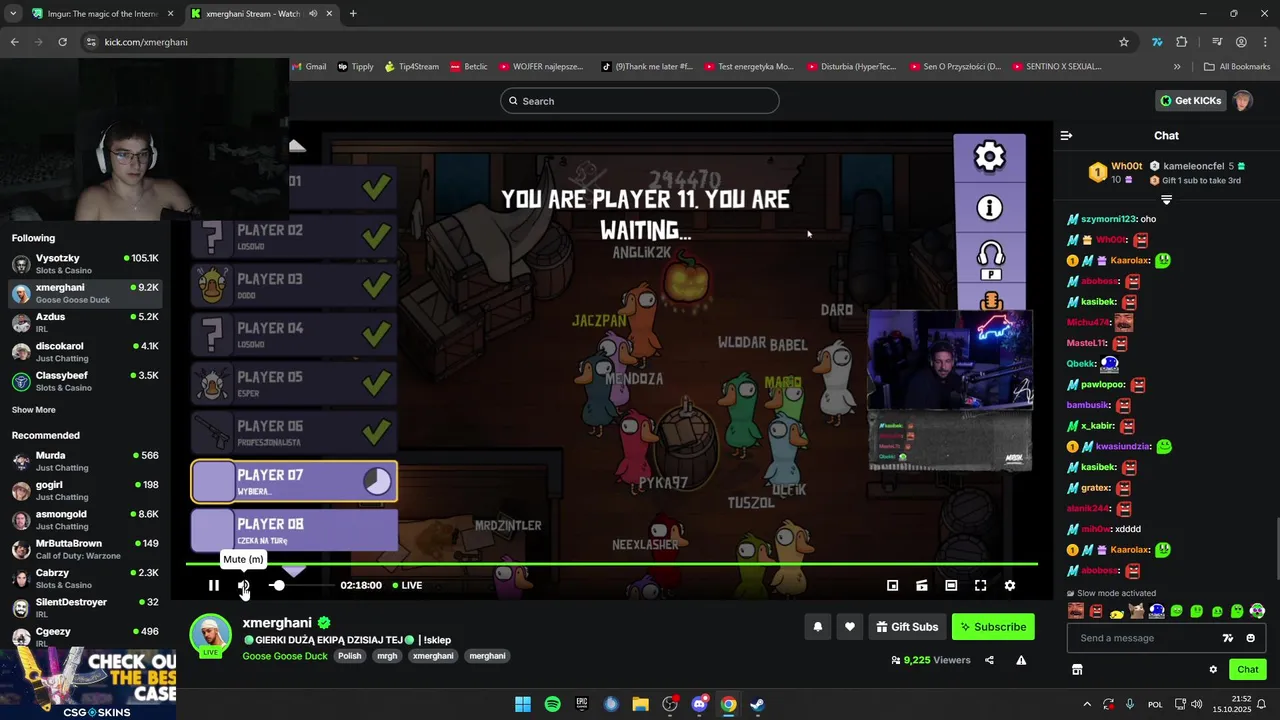The height and width of the screenshot is (720, 1280).
Task: Open the video player settings gear
Action: point(1010,585)
